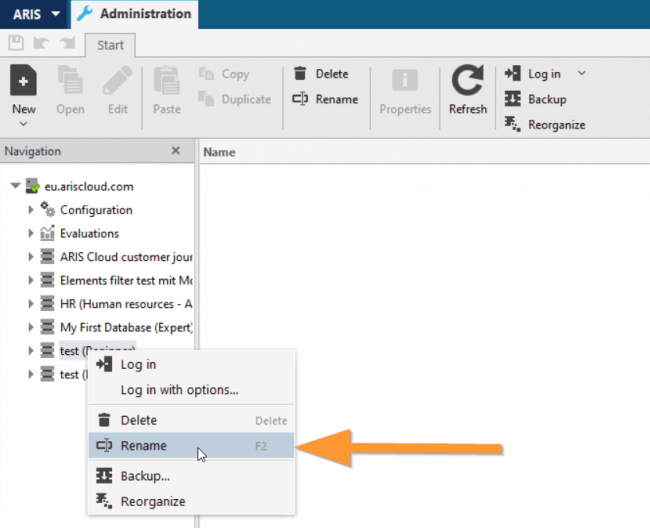650x528 pixels.
Task: Expand the HR (Human resources) database
Action: click(31, 304)
